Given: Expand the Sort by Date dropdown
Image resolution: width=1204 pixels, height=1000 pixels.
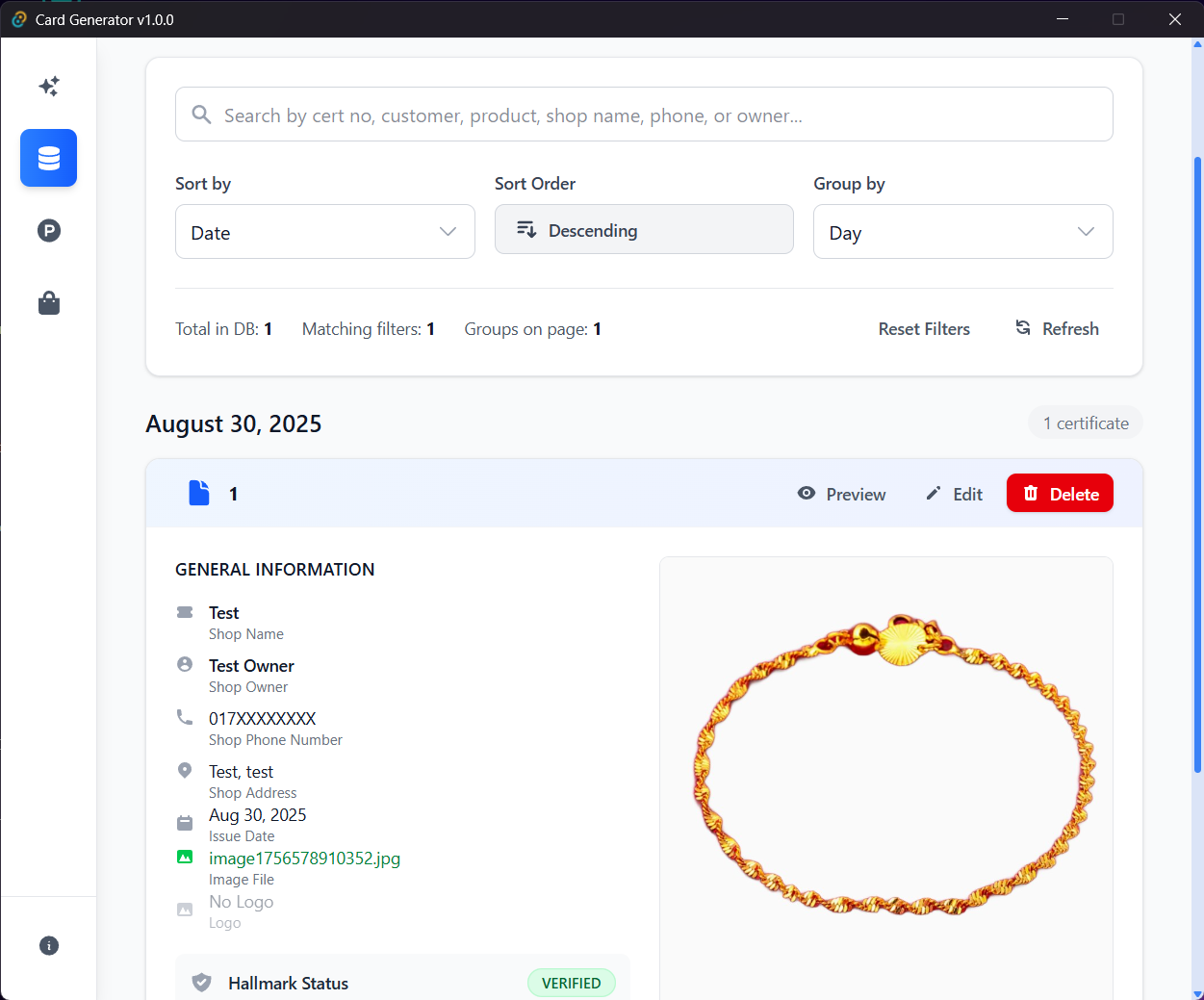Looking at the screenshot, I should [x=324, y=232].
